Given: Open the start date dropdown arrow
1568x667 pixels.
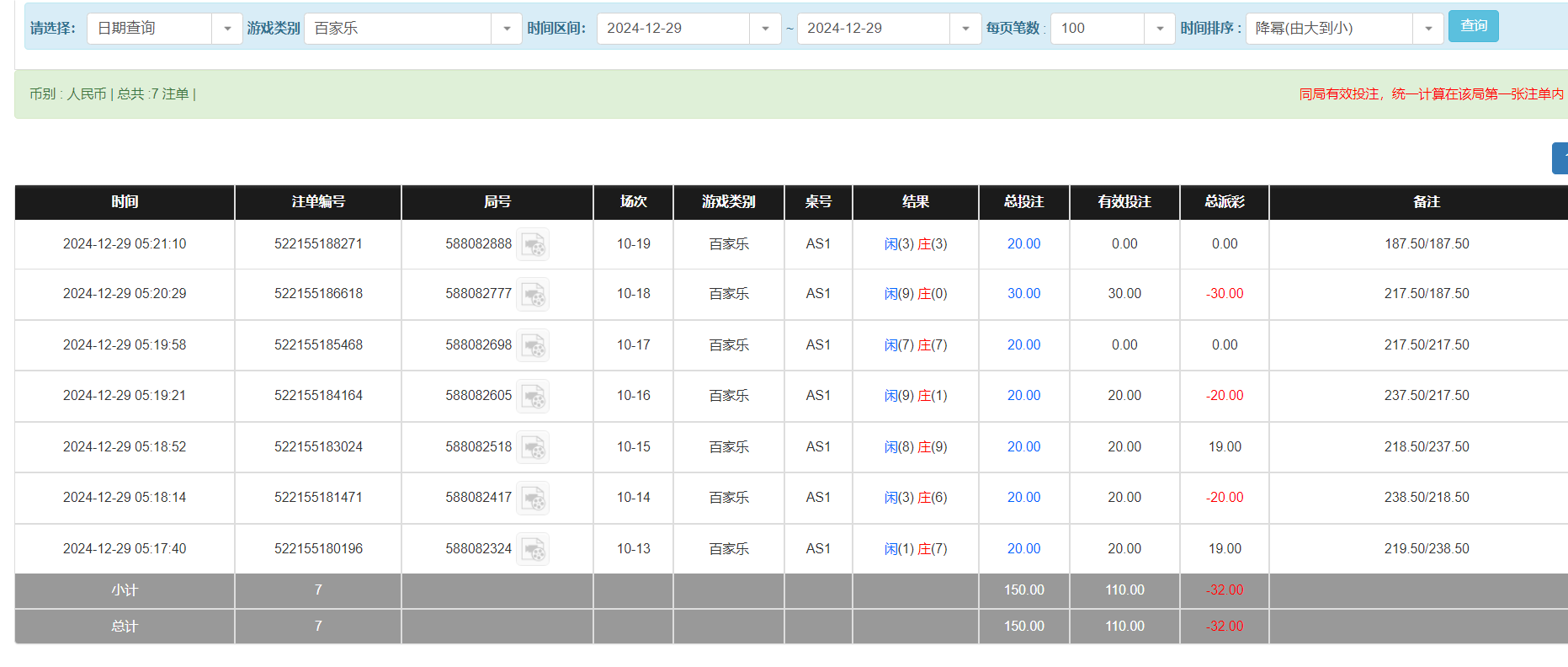Looking at the screenshot, I should point(764,29).
